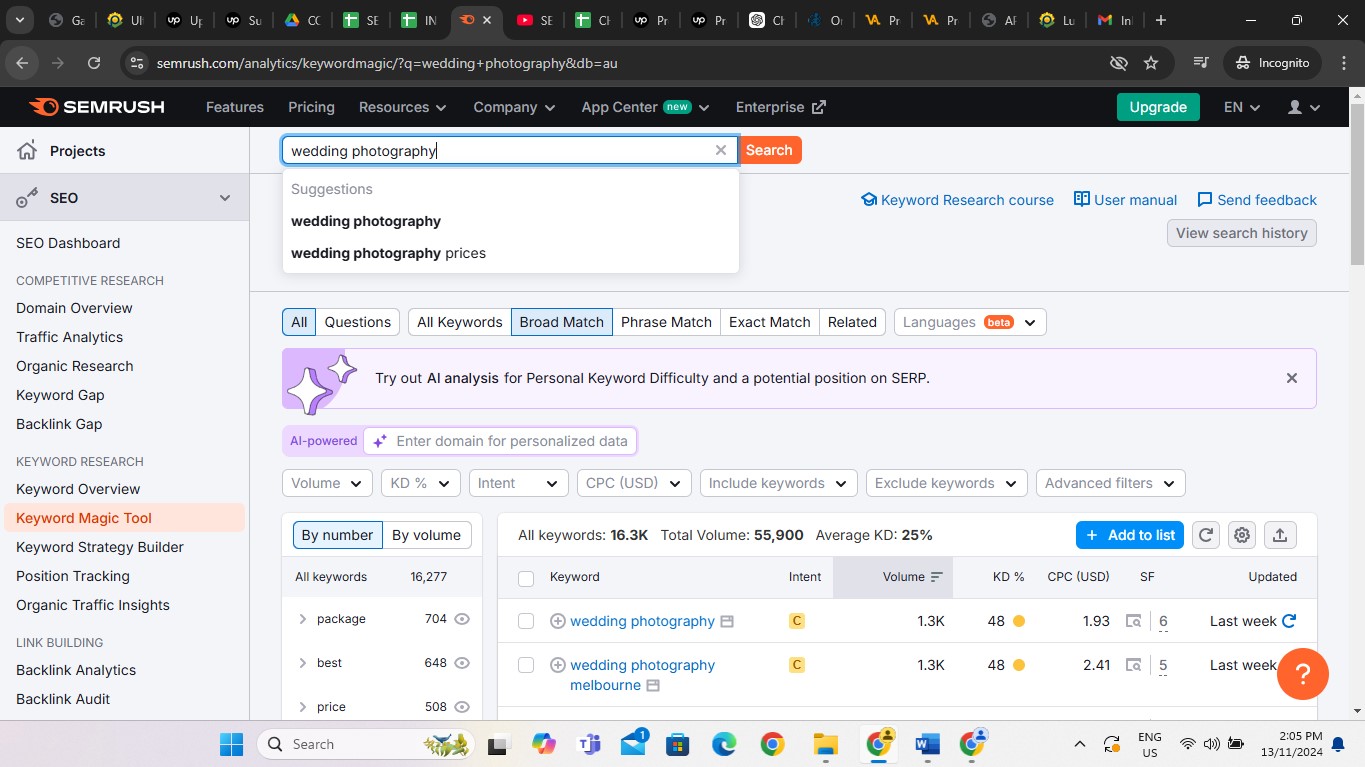The height and width of the screenshot is (767, 1365).
Task: Check the 'wedding photography melbourne' row checkbox
Action: [526, 665]
